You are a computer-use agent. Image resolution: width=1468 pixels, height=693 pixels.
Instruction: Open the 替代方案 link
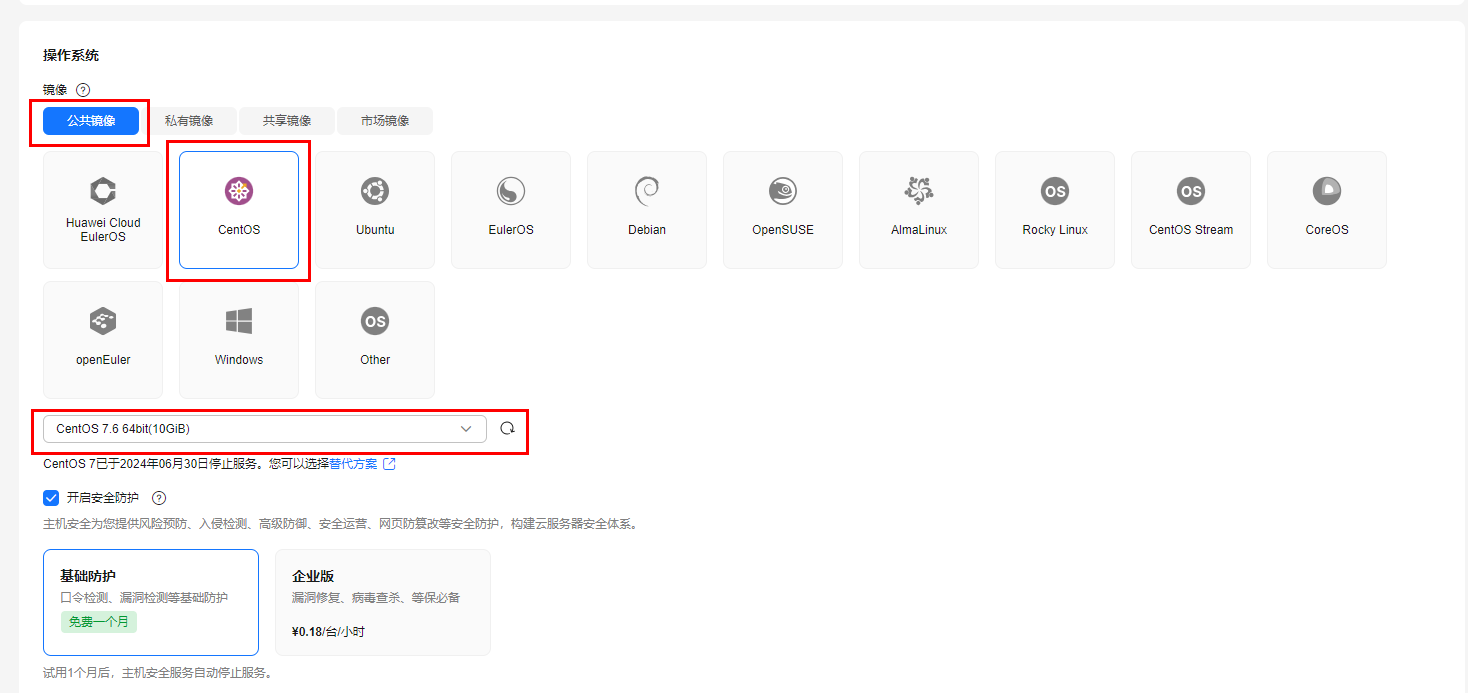(x=354, y=464)
